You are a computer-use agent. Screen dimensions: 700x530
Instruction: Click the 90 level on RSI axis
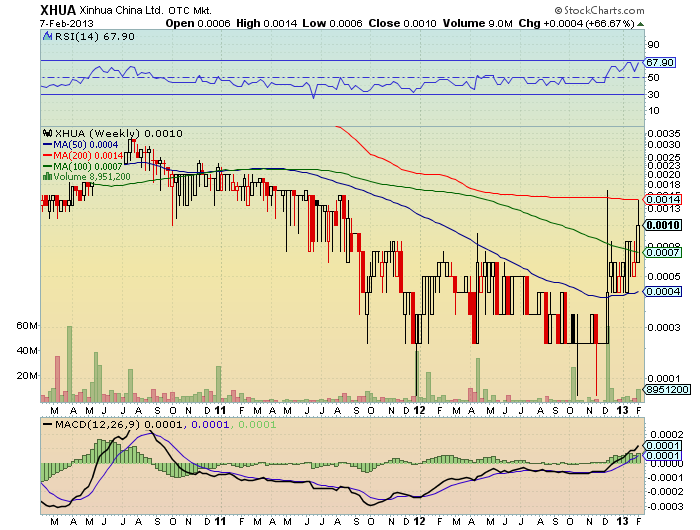[x=653, y=44]
